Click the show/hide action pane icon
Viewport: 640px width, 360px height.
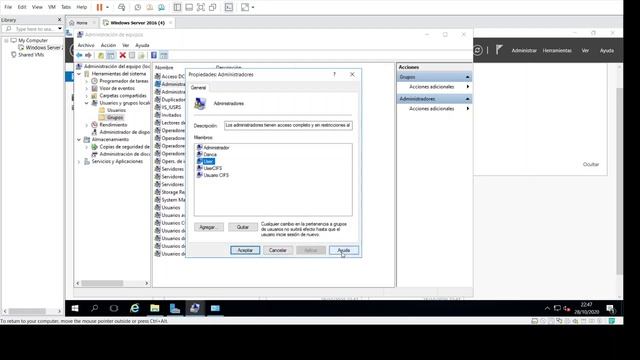[164, 55]
